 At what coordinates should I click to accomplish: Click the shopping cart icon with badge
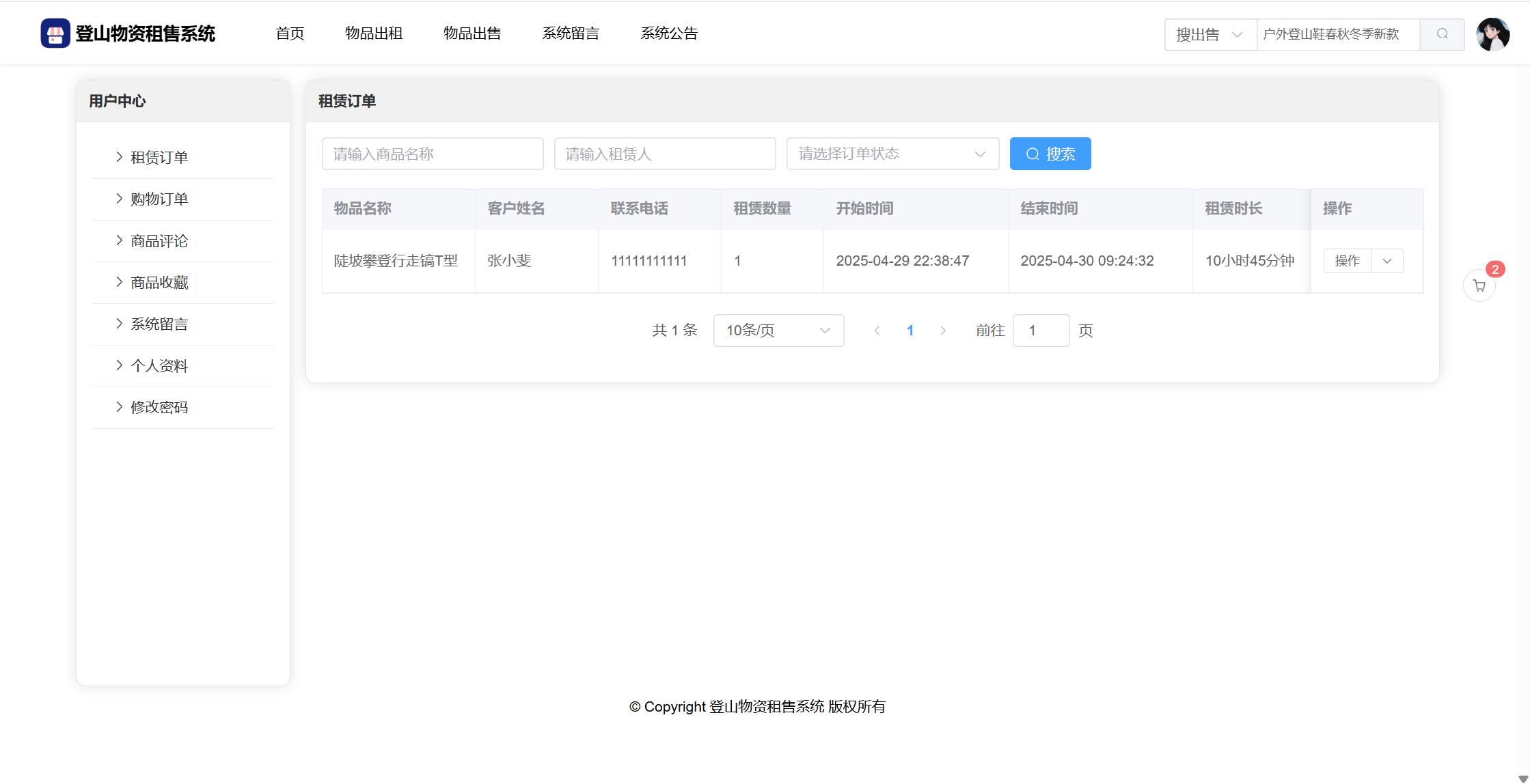[1479, 285]
